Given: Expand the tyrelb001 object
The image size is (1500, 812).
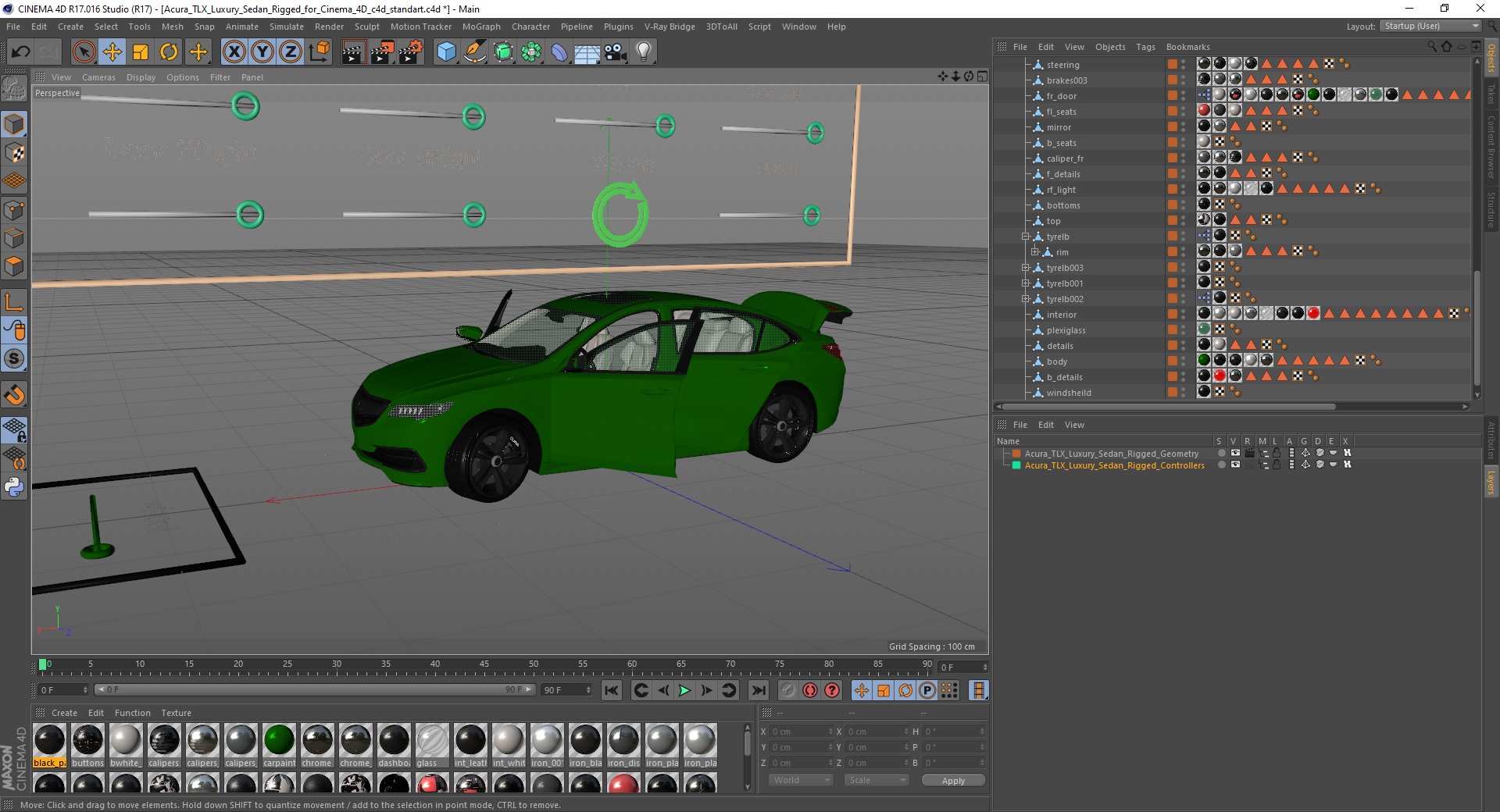Looking at the screenshot, I should point(1025,283).
